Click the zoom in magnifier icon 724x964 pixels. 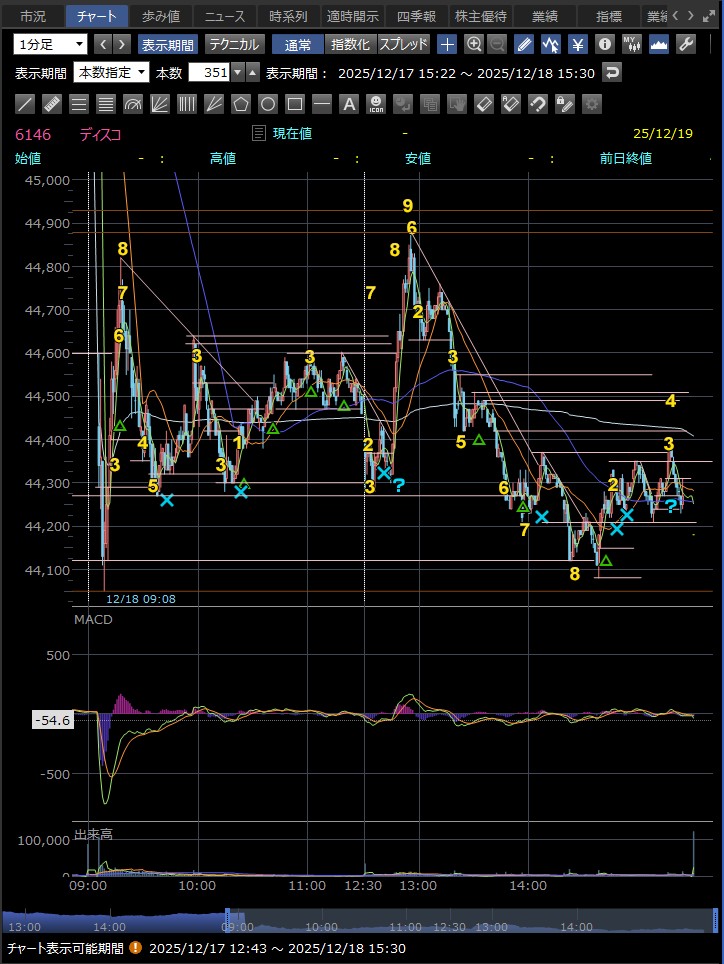point(474,44)
